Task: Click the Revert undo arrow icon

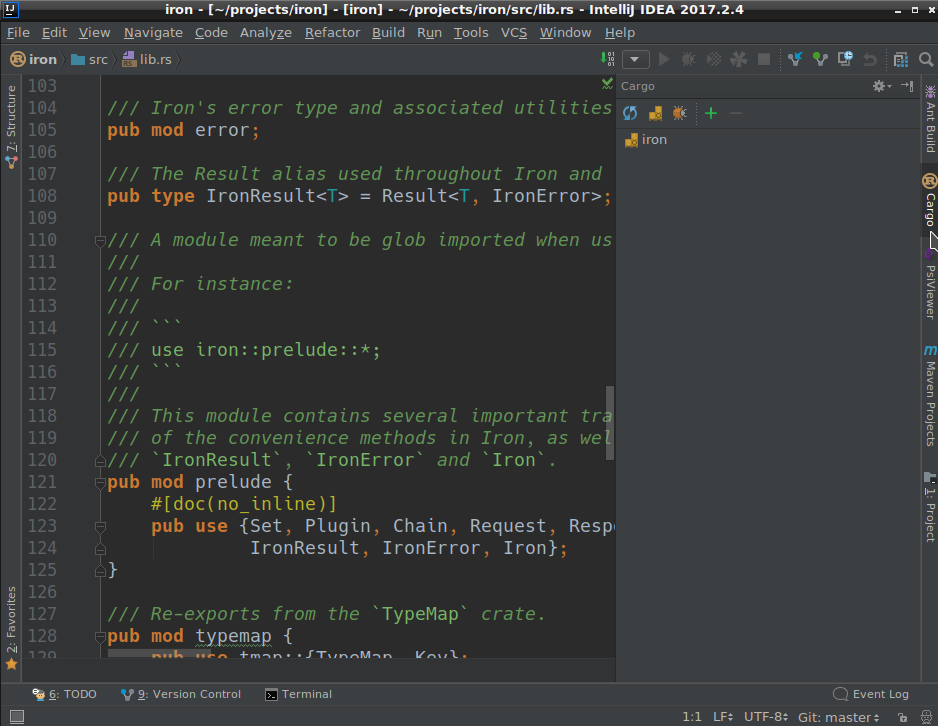Action: coord(870,59)
